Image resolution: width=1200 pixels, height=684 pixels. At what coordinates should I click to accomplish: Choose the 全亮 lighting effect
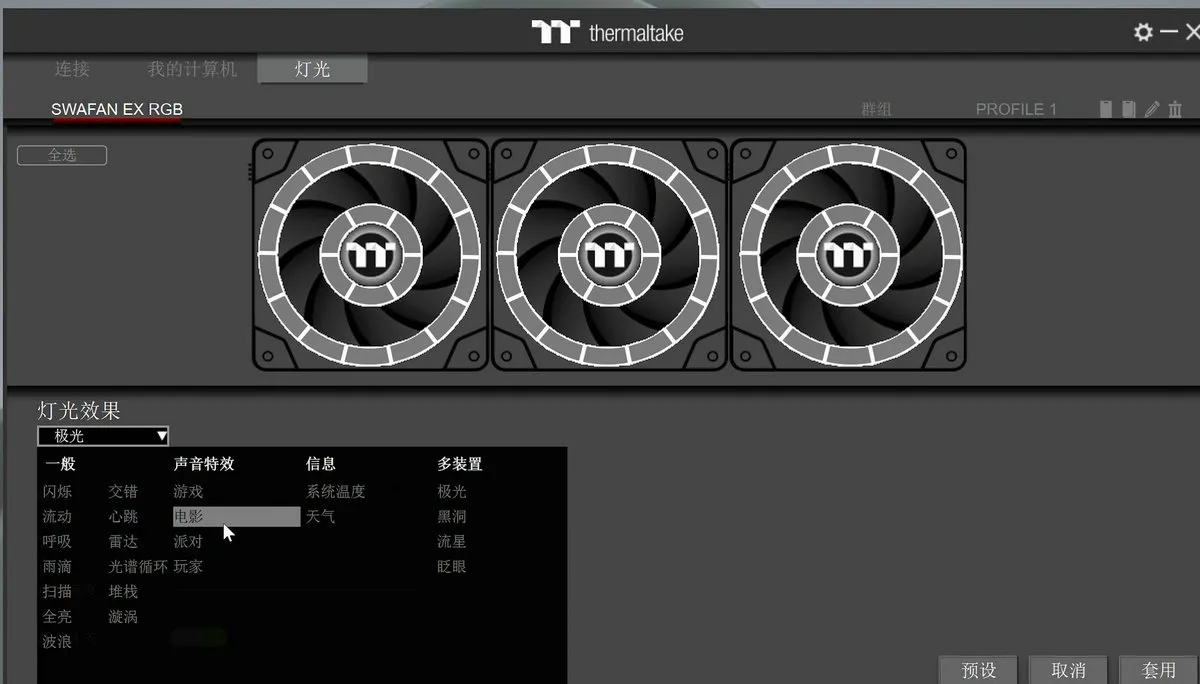57,617
